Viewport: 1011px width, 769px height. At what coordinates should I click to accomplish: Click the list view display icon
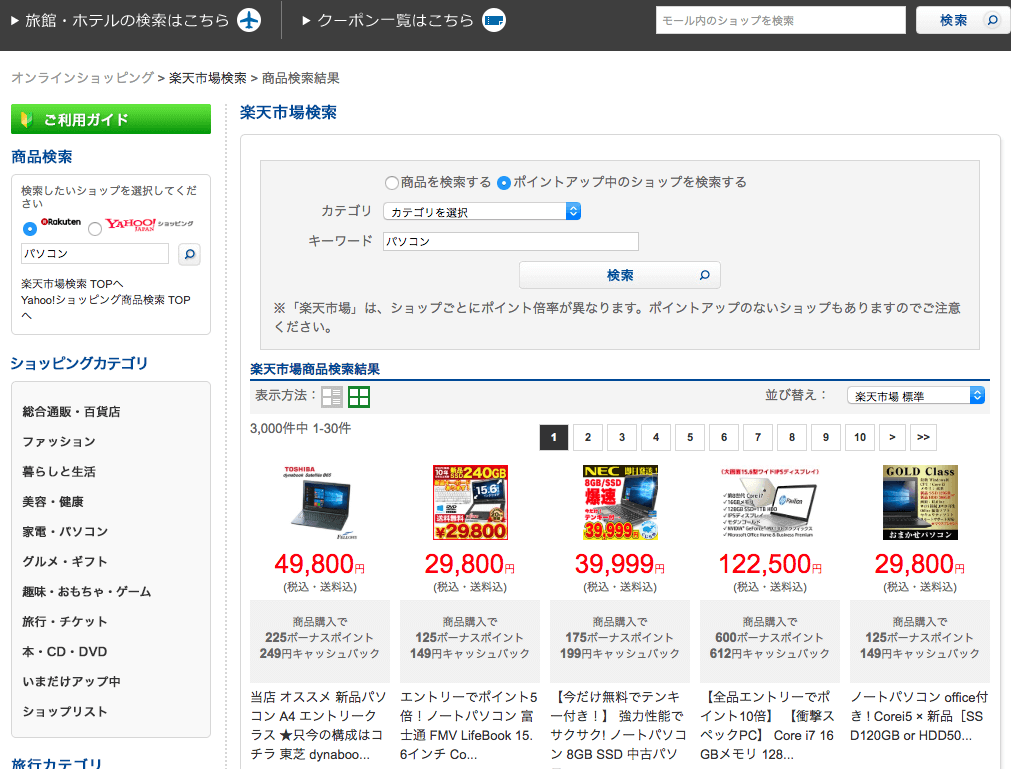tap(332, 397)
